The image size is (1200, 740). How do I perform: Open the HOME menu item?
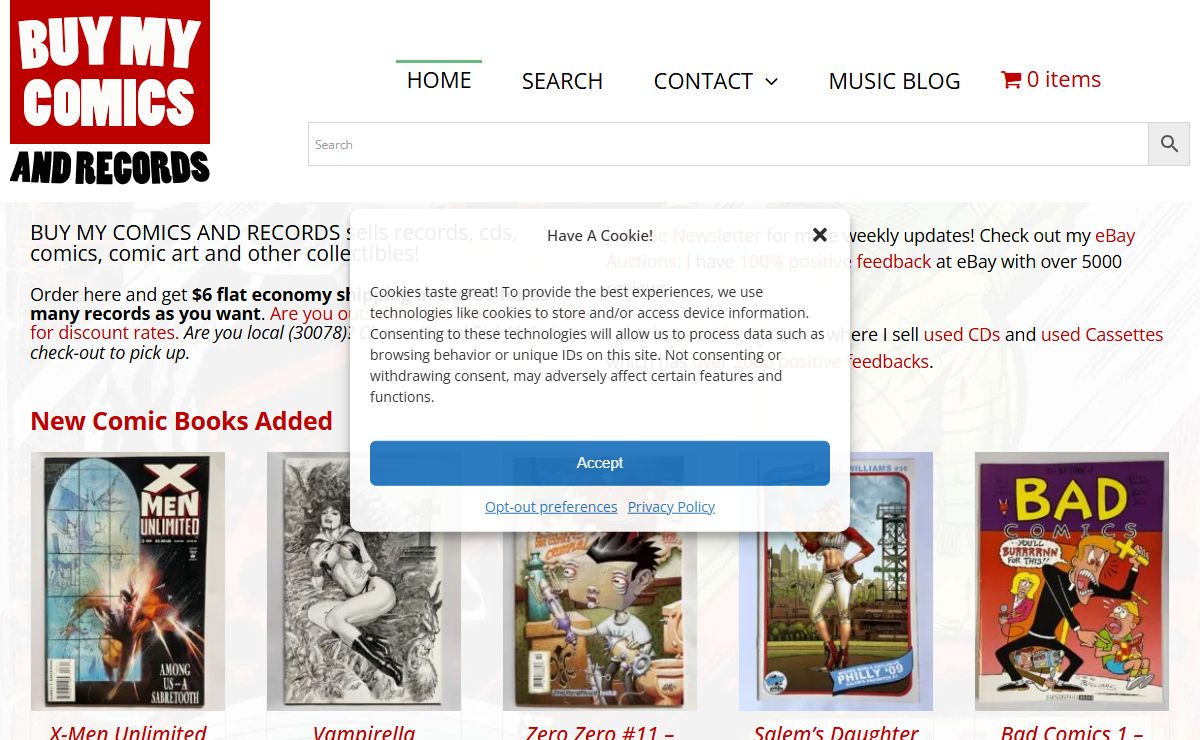point(439,80)
